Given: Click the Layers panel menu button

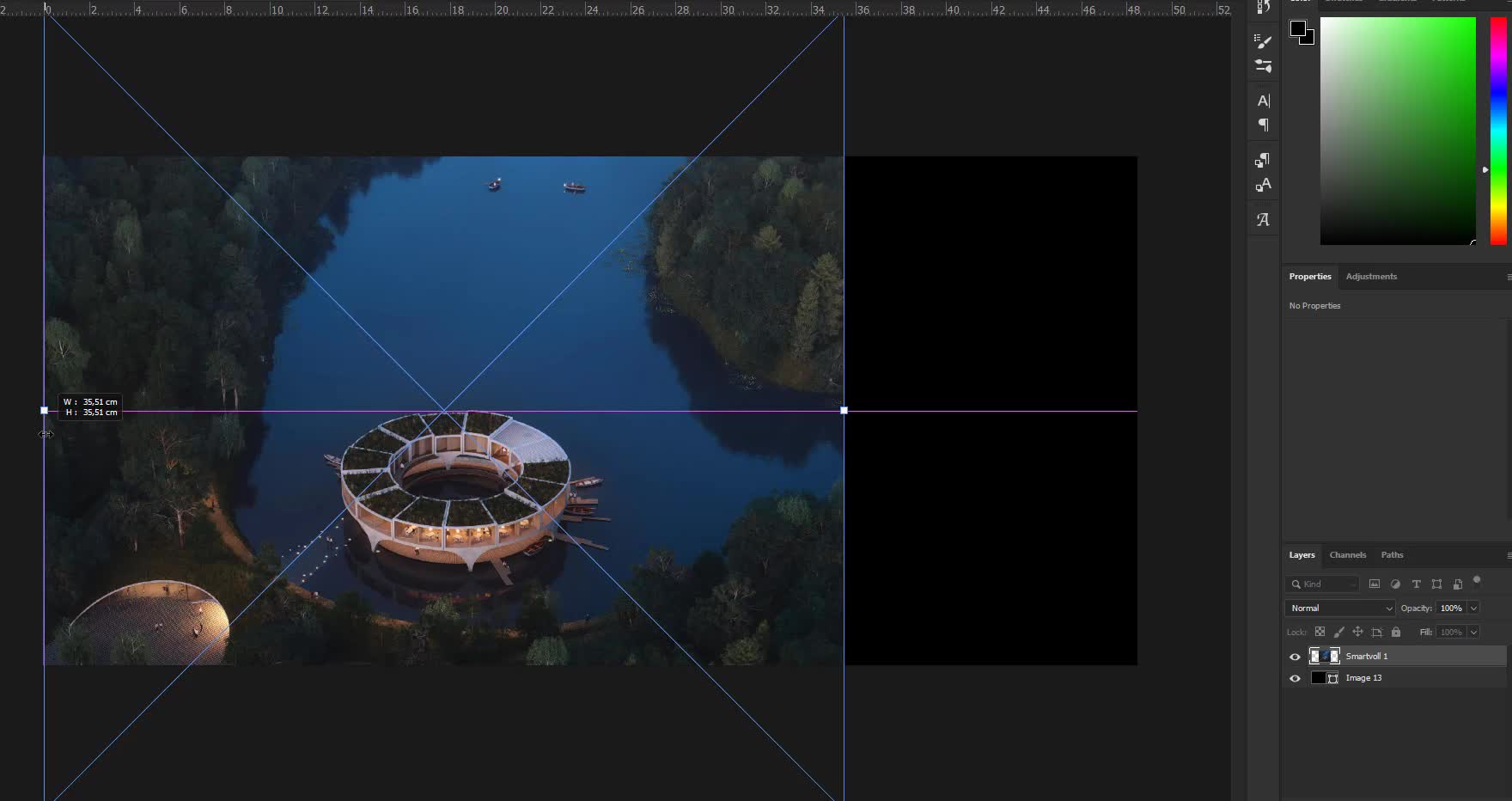Looking at the screenshot, I should [1509, 555].
